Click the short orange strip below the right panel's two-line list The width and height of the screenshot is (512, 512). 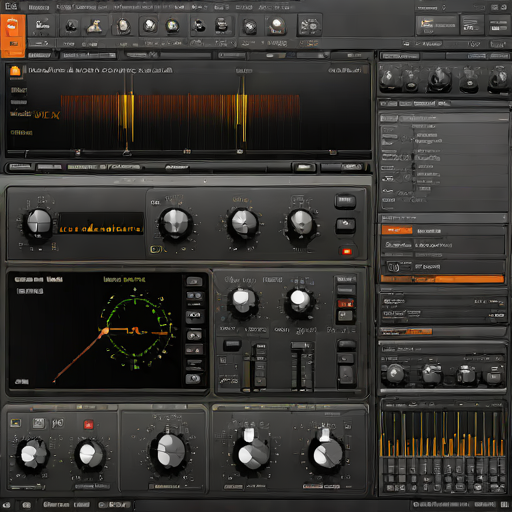pos(406,331)
